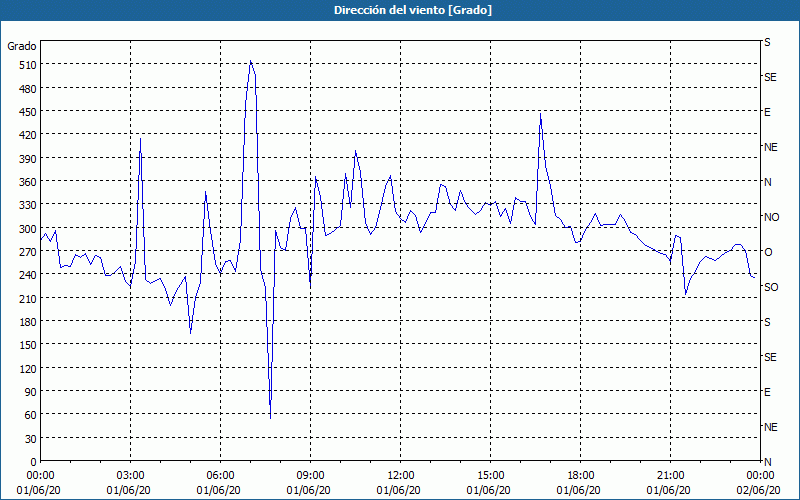Click the 270 y-axis tick label
800x500 pixels.
click(28, 252)
